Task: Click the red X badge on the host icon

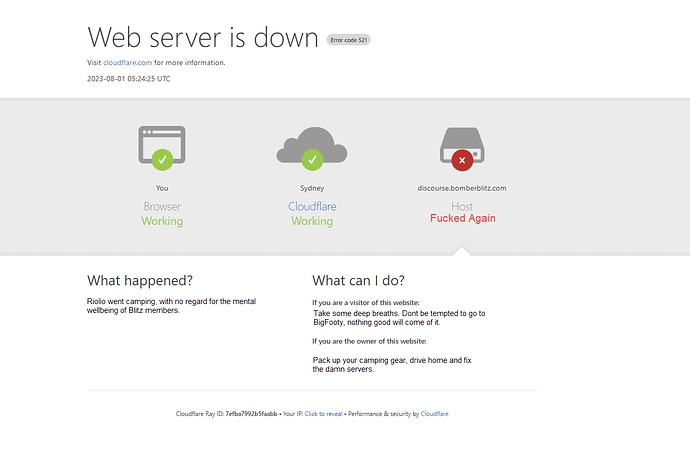Action: tap(462, 159)
